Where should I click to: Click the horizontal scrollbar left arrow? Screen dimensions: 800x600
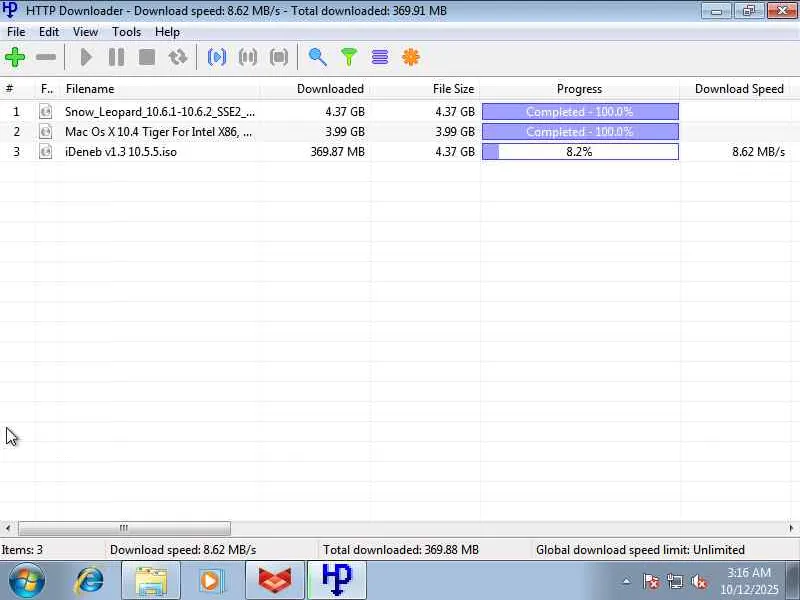click(x=7, y=528)
